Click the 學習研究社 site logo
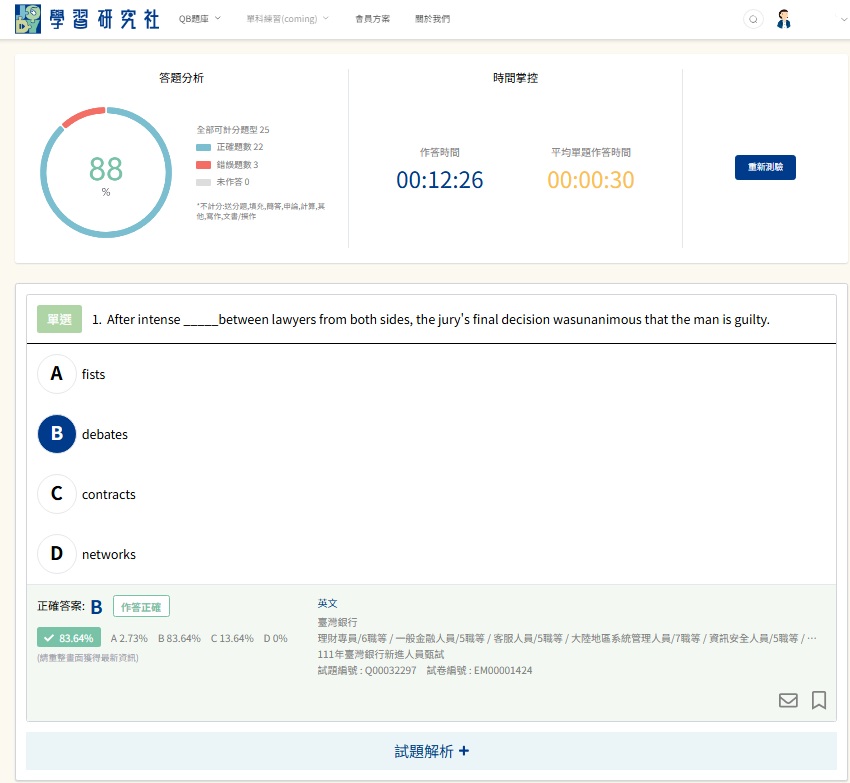The image size is (850, 783). pyautogui.click(x=87, y=19)
